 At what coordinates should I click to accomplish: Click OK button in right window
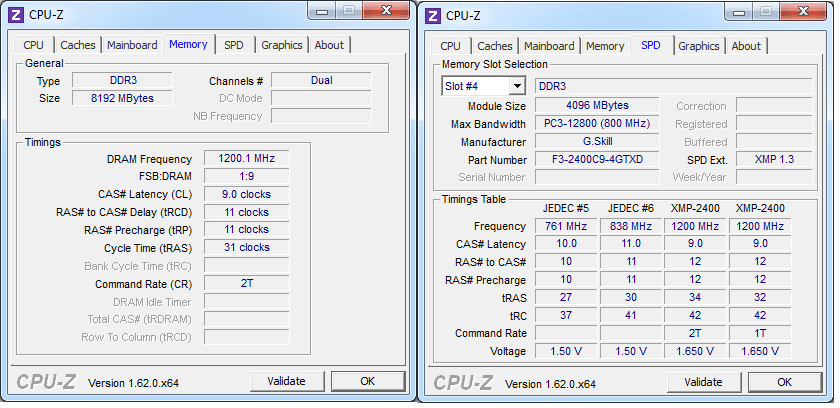(784, 382)
